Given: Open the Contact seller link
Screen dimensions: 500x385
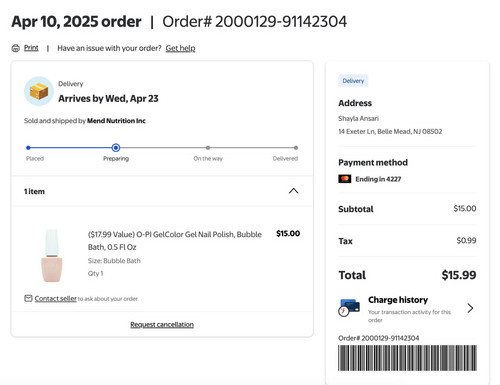Looking at the screenshot, I should (x=56, y=298).
